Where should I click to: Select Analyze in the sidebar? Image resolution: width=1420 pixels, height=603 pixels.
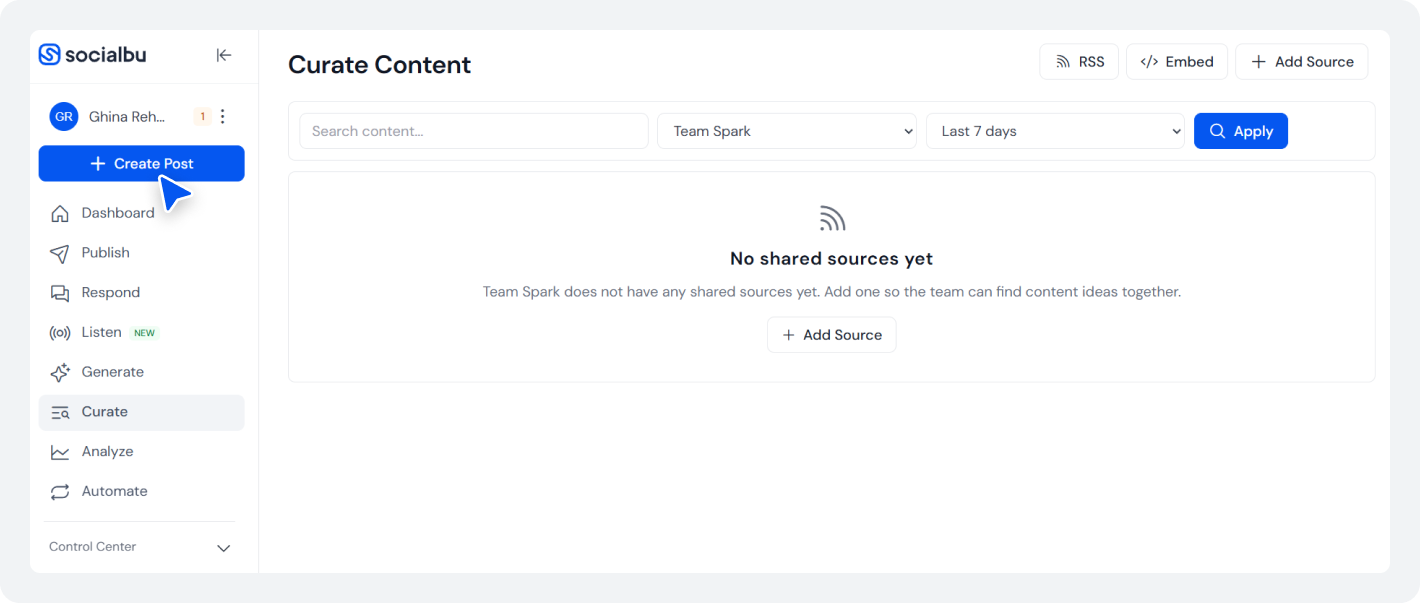click(x=141, y=452)
